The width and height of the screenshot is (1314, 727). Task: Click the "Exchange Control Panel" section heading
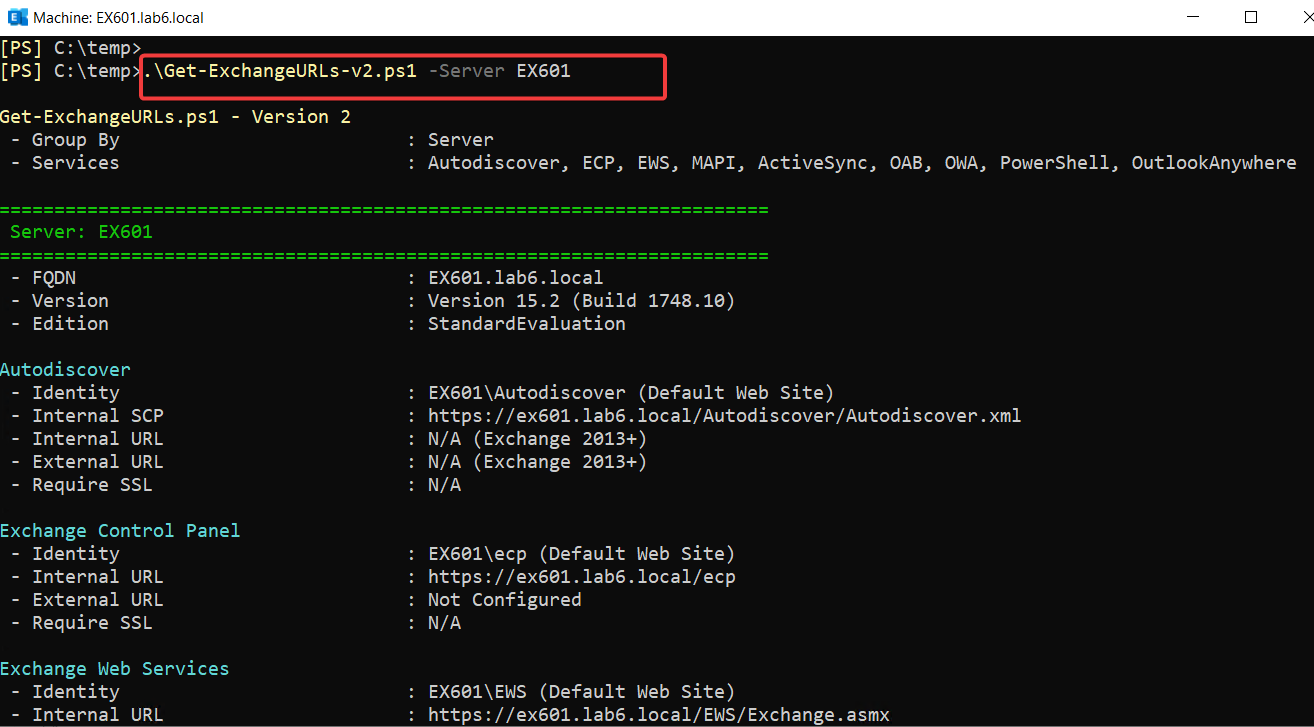pos(120,531)
